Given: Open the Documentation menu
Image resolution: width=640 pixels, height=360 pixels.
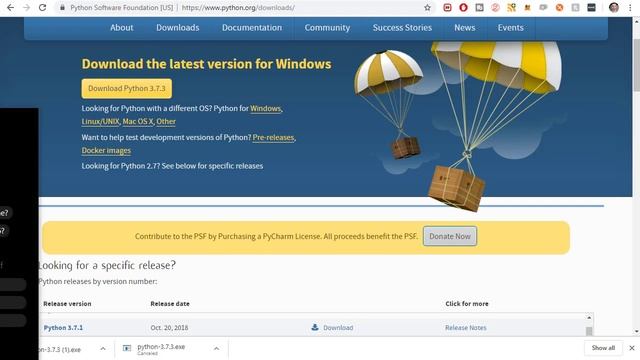Looking at the screenshot, I should point(252,27).
